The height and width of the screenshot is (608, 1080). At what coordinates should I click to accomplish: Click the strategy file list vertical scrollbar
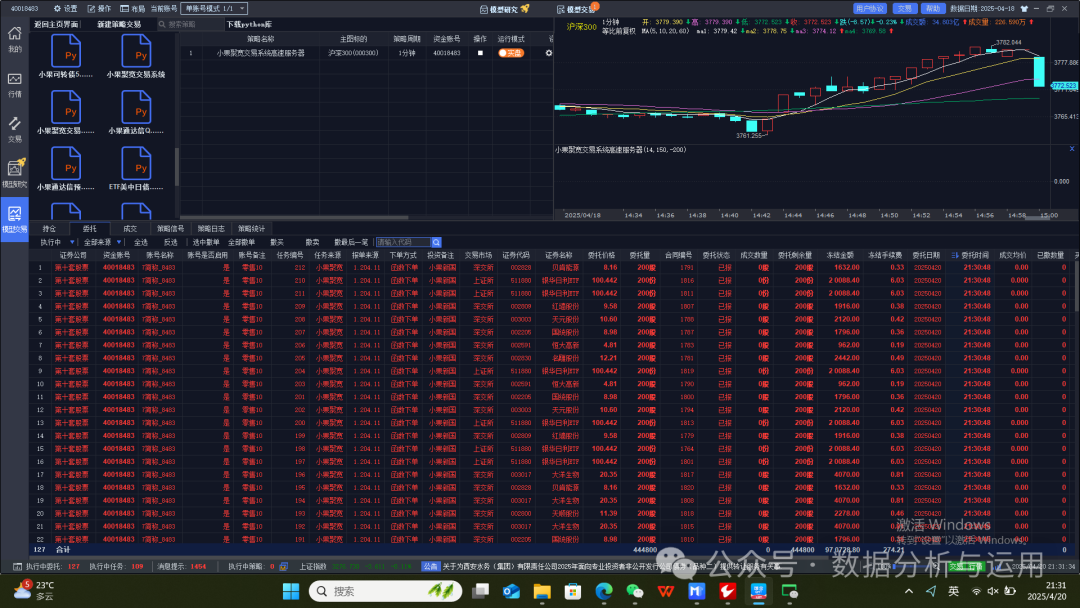[x=176, y=166]
